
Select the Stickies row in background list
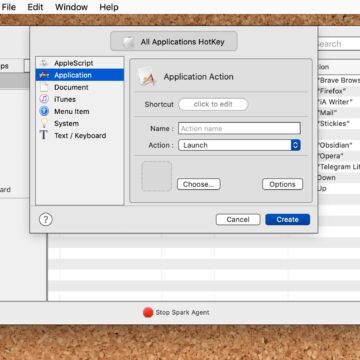tap(338, 123)
